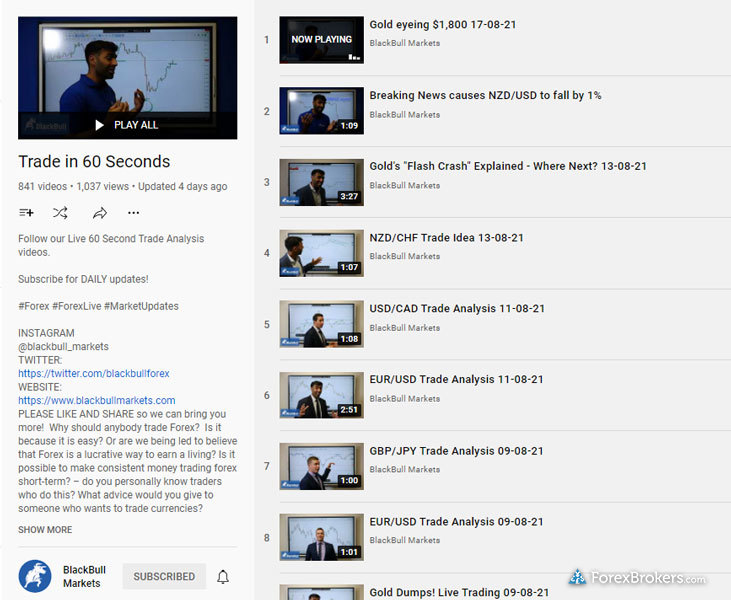The width and height of the screenshot is (731, 600).
Task: Visit the blackbullmarkets.com website link
Action: click(97, 400)
